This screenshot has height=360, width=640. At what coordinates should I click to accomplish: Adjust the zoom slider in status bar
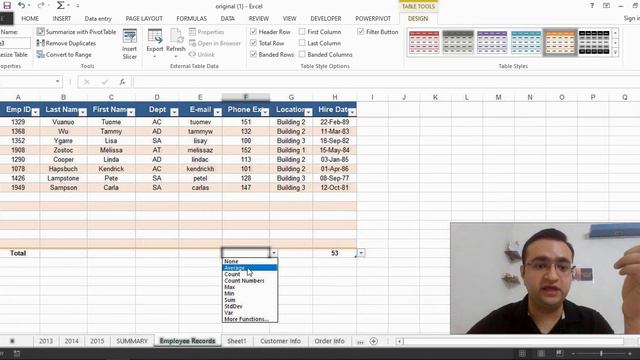point(601,353)
